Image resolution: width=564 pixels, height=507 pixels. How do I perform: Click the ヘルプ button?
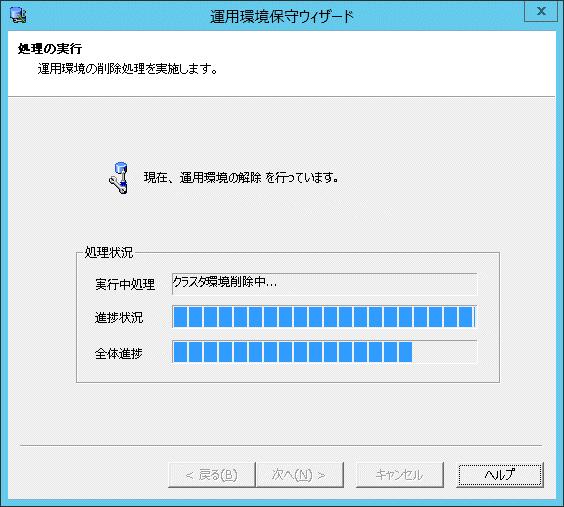[500, 475]
